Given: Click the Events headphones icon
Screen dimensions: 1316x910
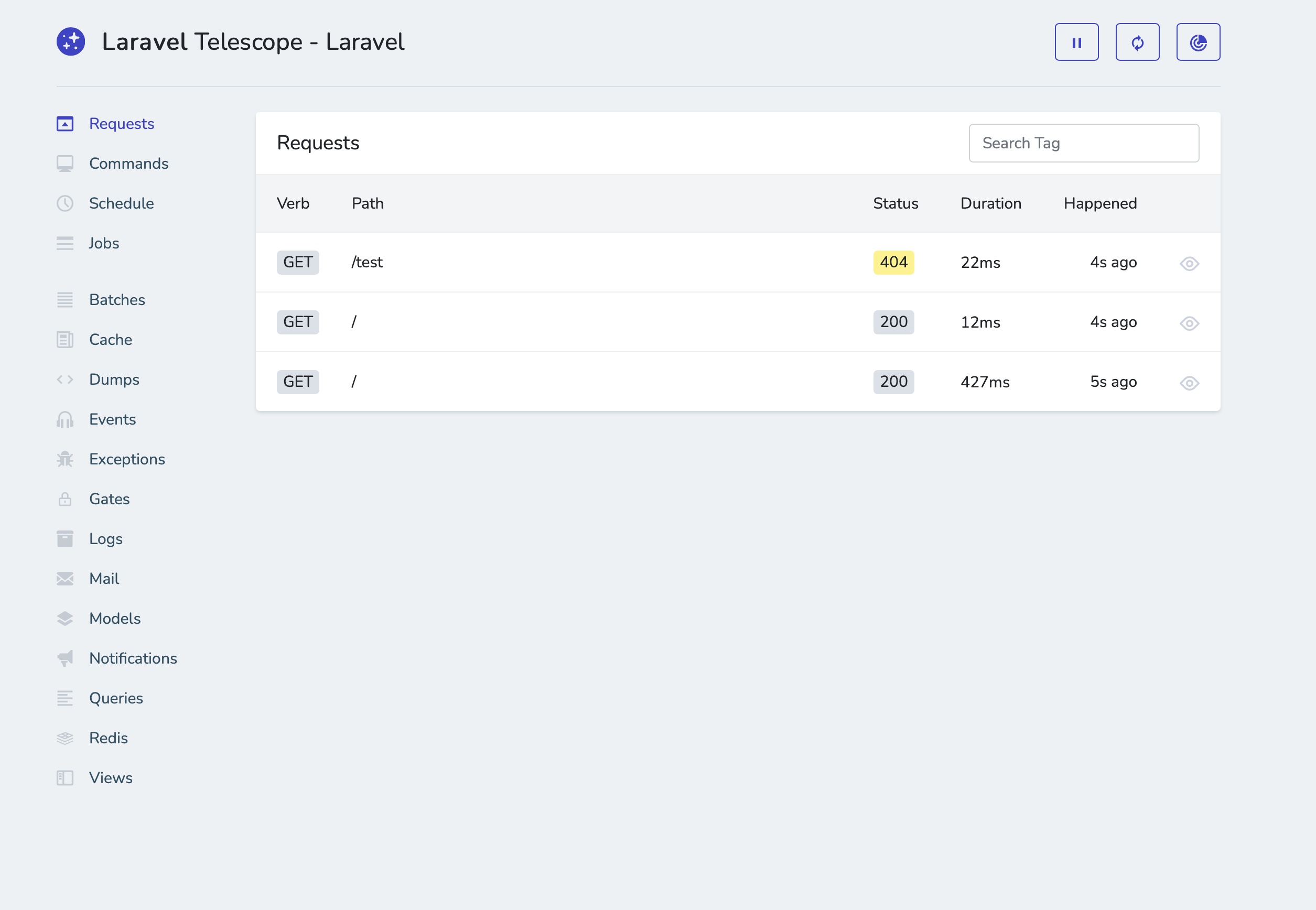Looking at the screenshot, I should [64, 419].
